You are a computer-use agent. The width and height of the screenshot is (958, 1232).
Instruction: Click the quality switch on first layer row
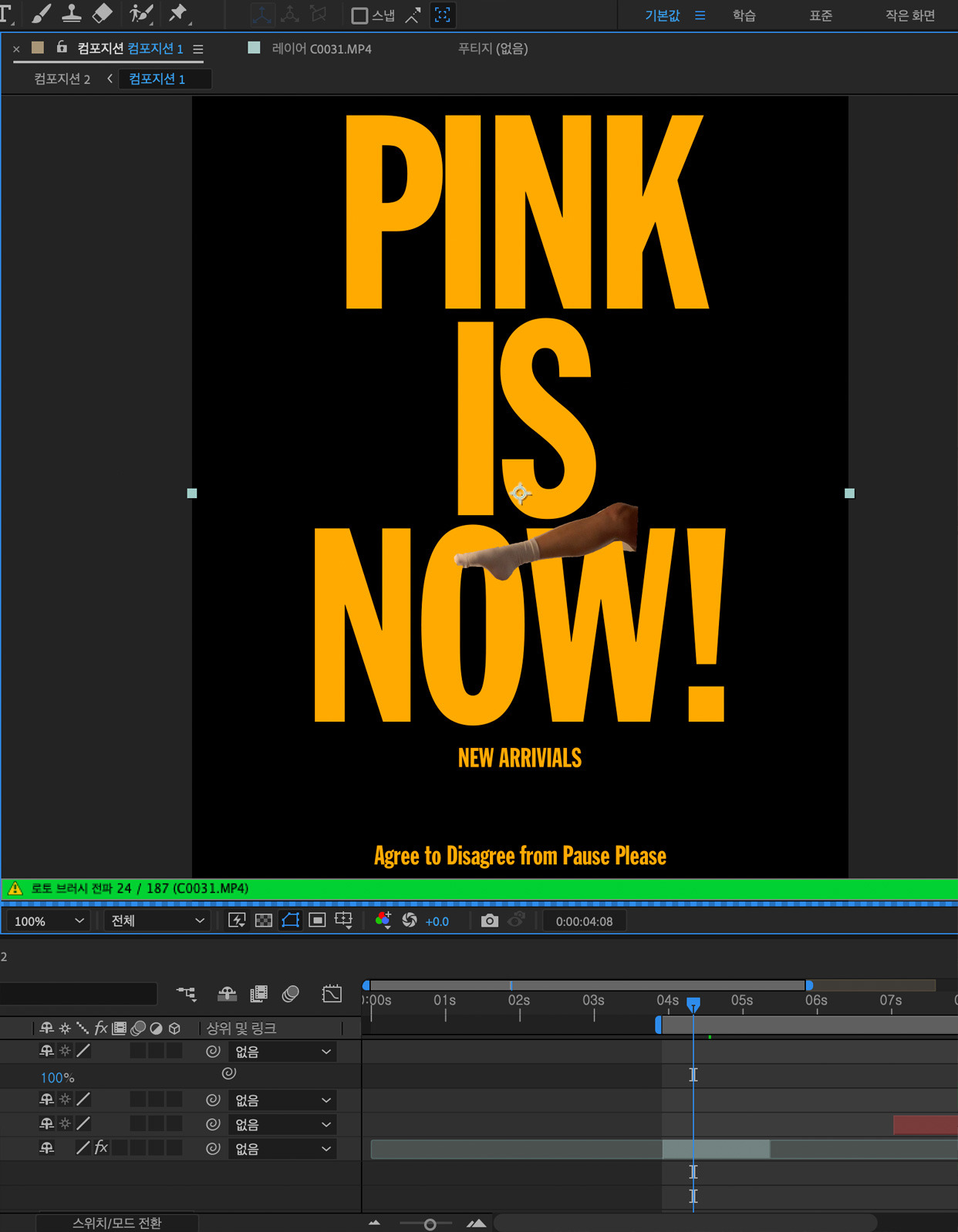coord(83,1051)
